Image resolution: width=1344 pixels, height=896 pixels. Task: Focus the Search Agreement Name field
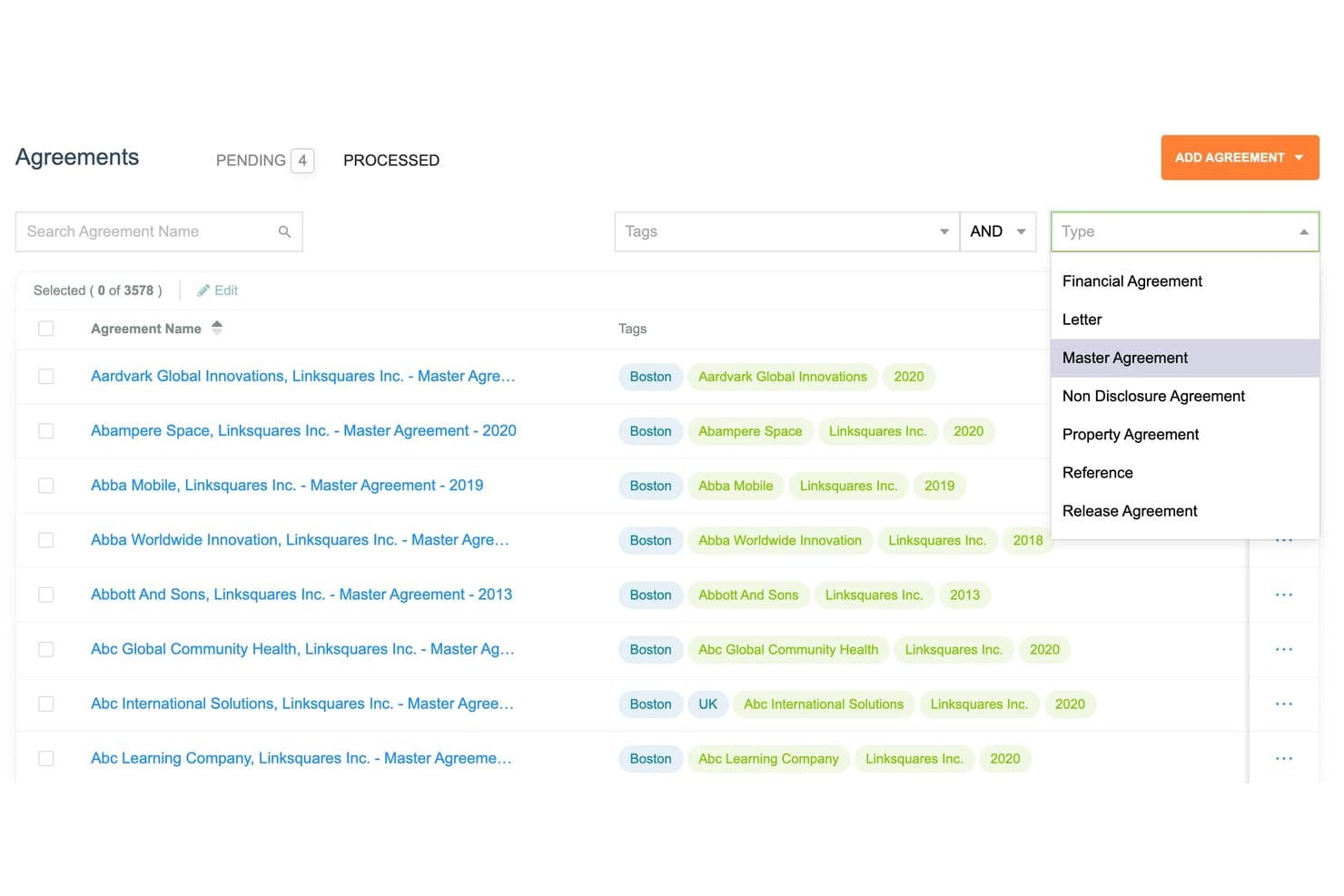tap(159, 231)
